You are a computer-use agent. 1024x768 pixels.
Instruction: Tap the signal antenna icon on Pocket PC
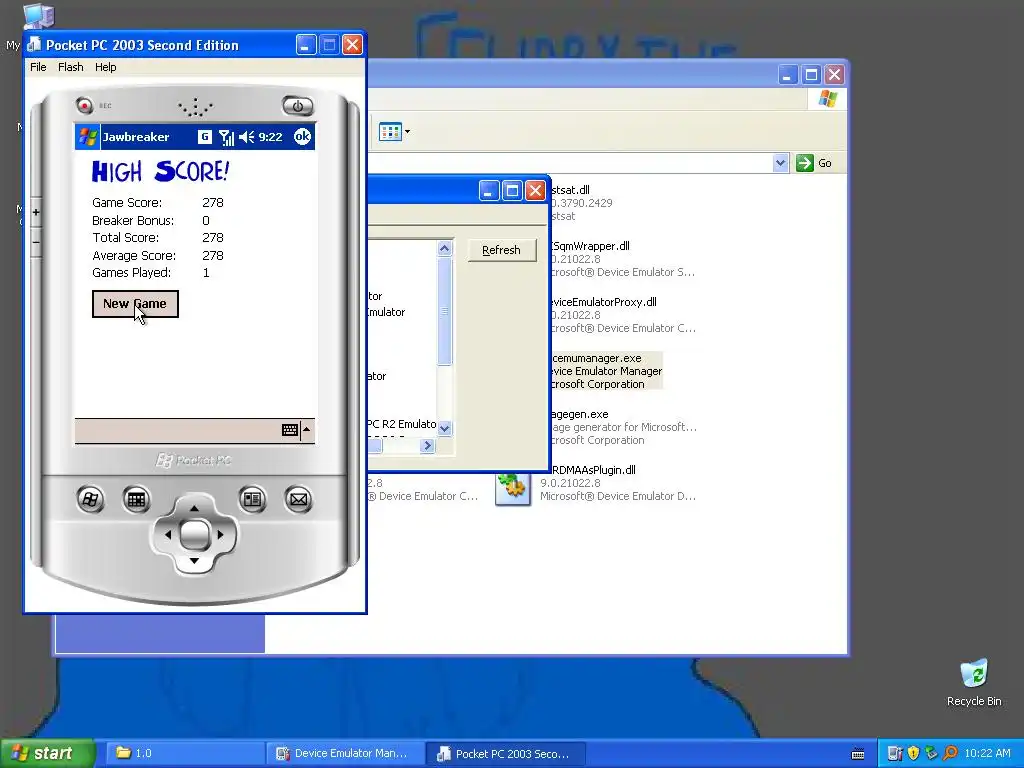pyautogui.click(x=226, y=137)
